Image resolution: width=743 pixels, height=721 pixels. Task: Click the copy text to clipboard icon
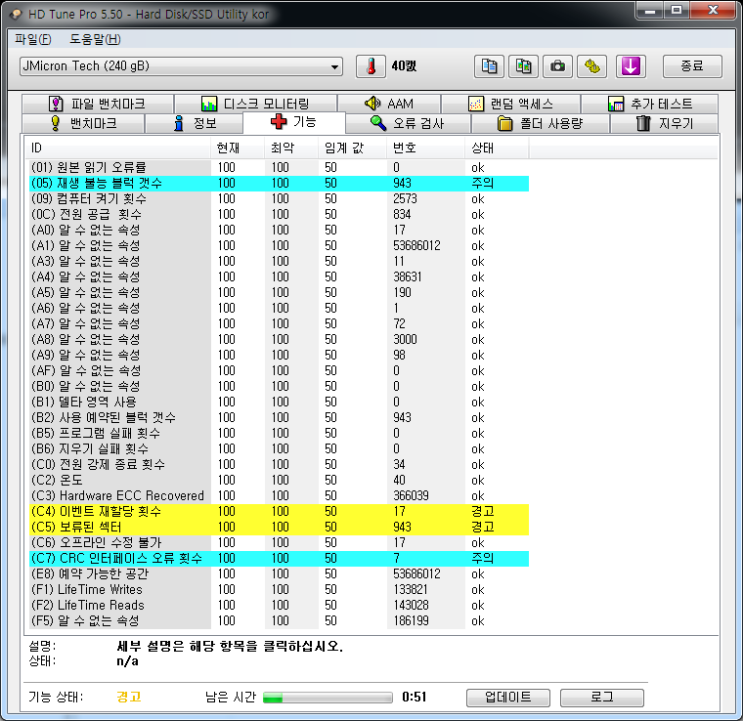(x=489, y=66)
